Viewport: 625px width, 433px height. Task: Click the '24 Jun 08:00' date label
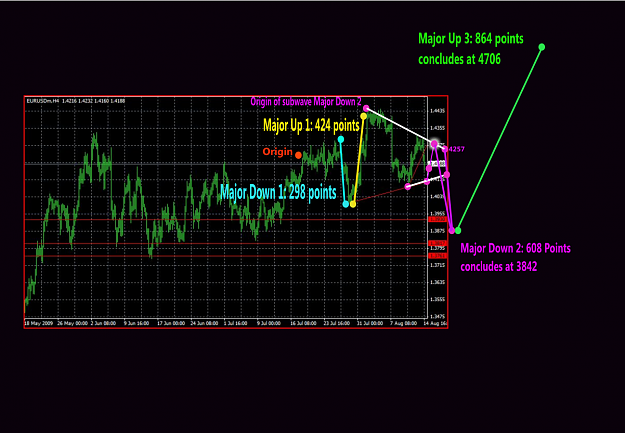point(204,323)
